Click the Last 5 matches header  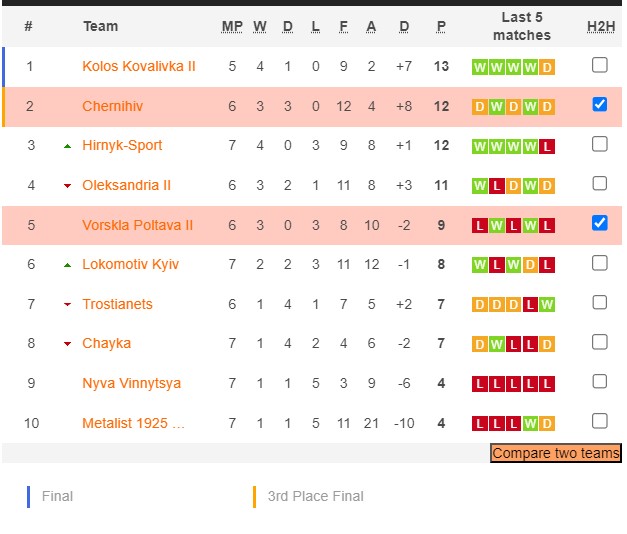[x=521, y=26]
